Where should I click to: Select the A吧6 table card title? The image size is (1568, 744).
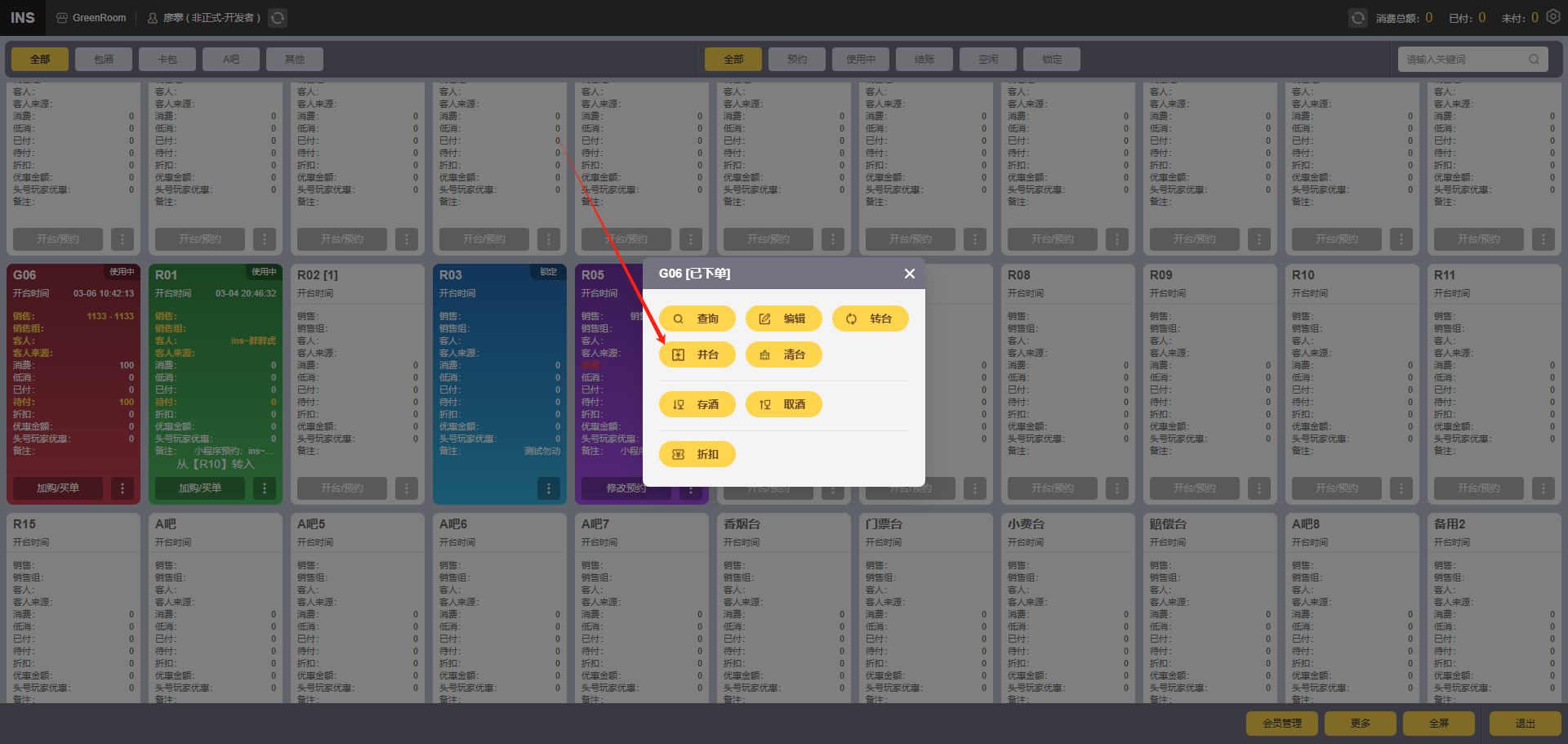pos(453,524)
